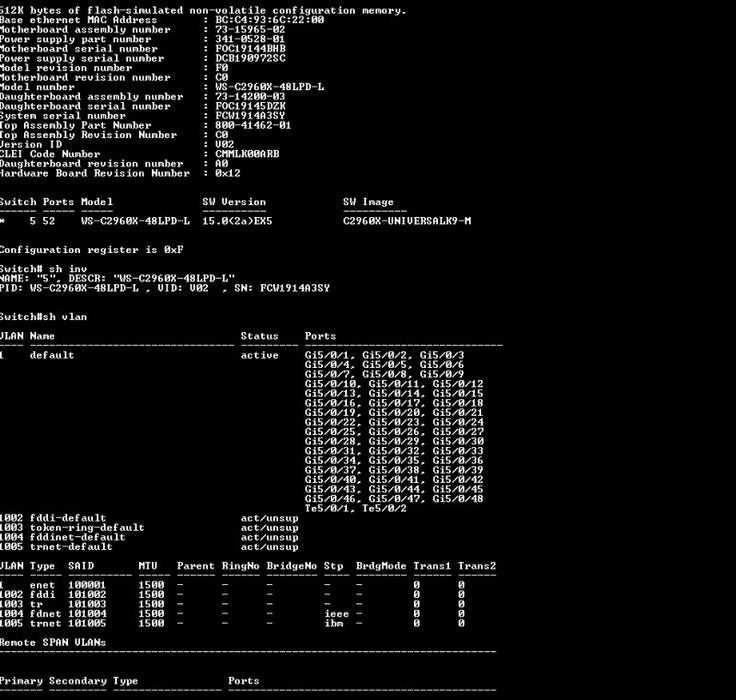Click the 'Switch#sh vlan' command line
This screenshot has height=700, width=736.
tap(43, 317)
